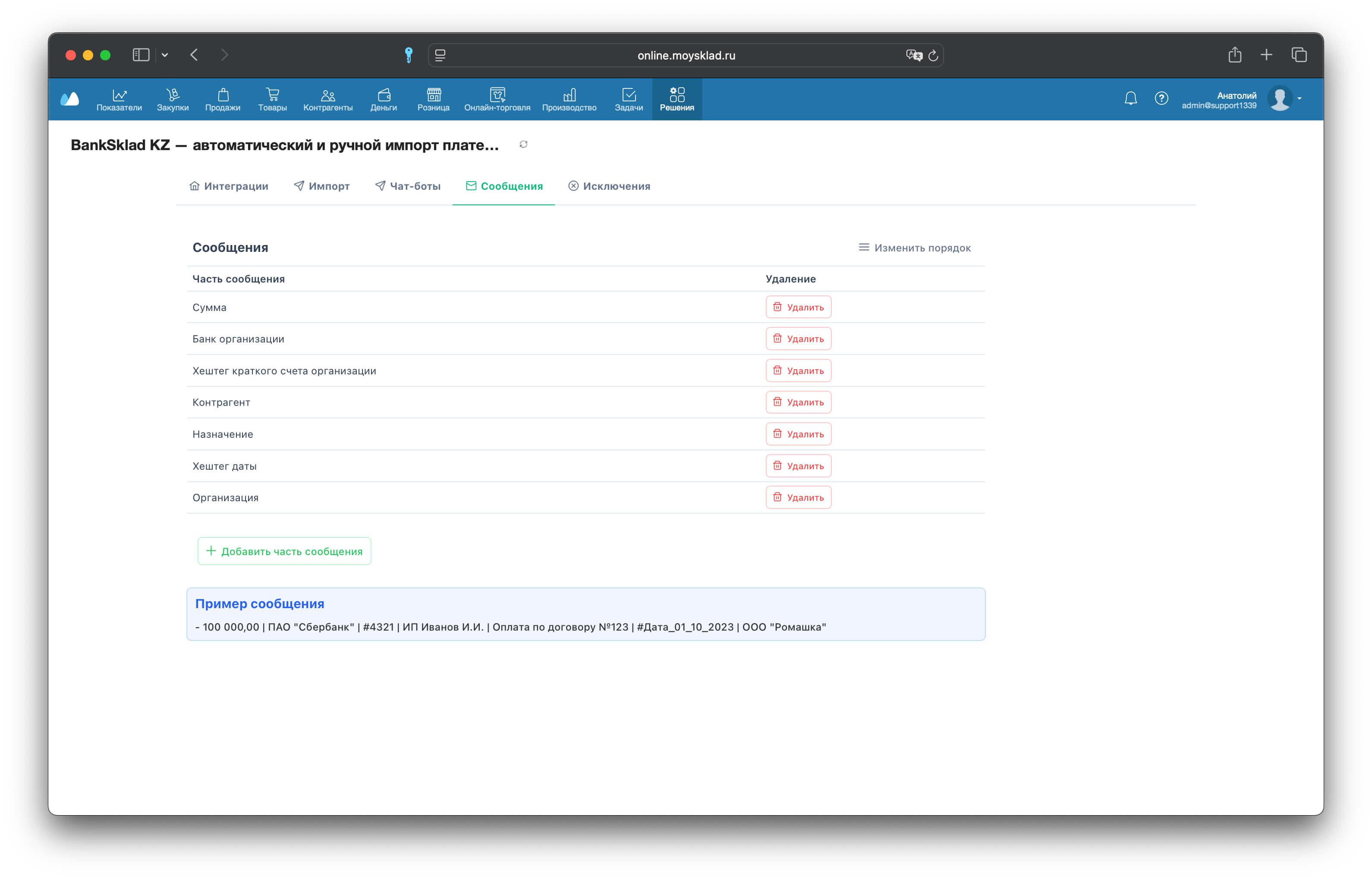Open notifications bell
The width and height of the screenshot is (1372, 879).
pyautogui.click(x=1130, y=98)
